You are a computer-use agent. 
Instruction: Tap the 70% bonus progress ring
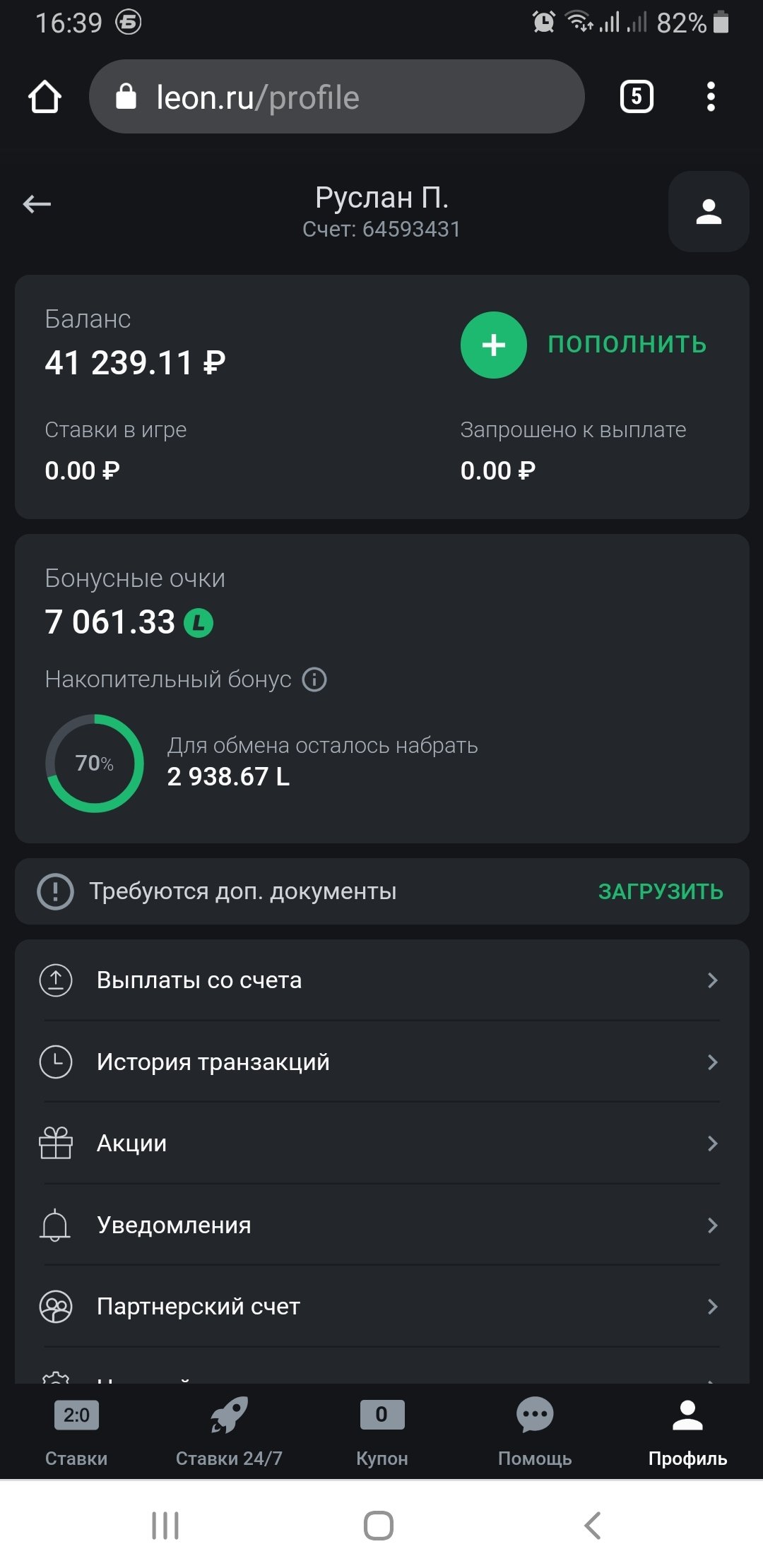pyautogui.click(x=95, y=764)
